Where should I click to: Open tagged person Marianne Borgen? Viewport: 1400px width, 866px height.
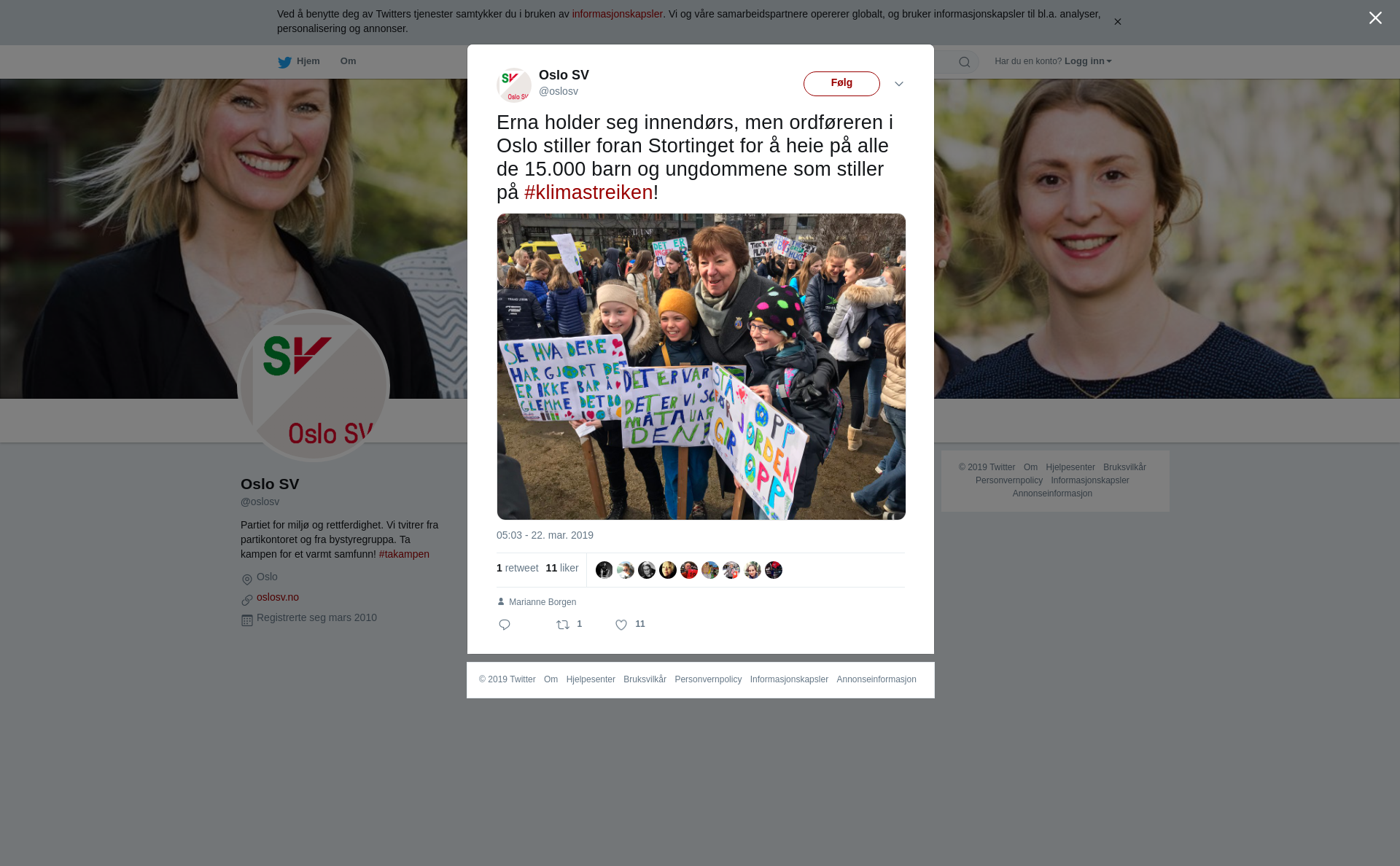542,602
